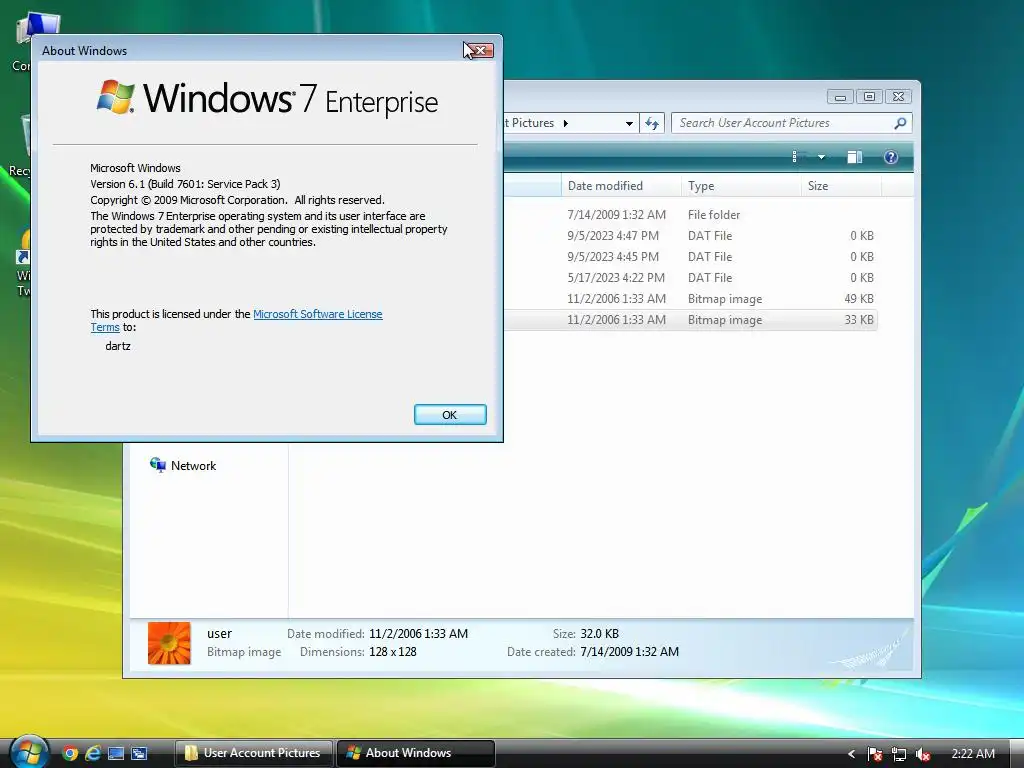
Task: Sort by Date modified column
Action: (620, 185)
